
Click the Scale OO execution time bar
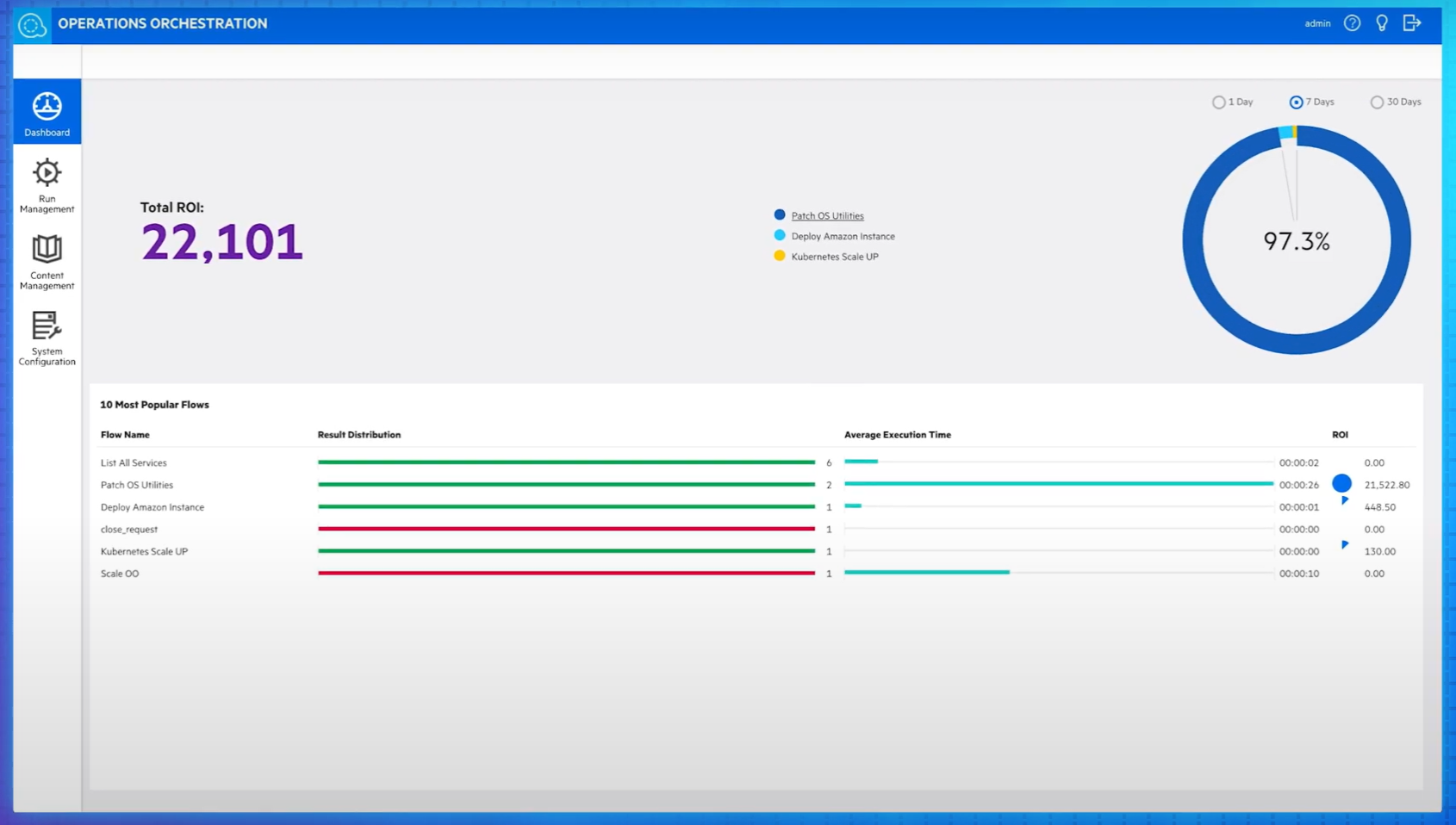(926, 571)
